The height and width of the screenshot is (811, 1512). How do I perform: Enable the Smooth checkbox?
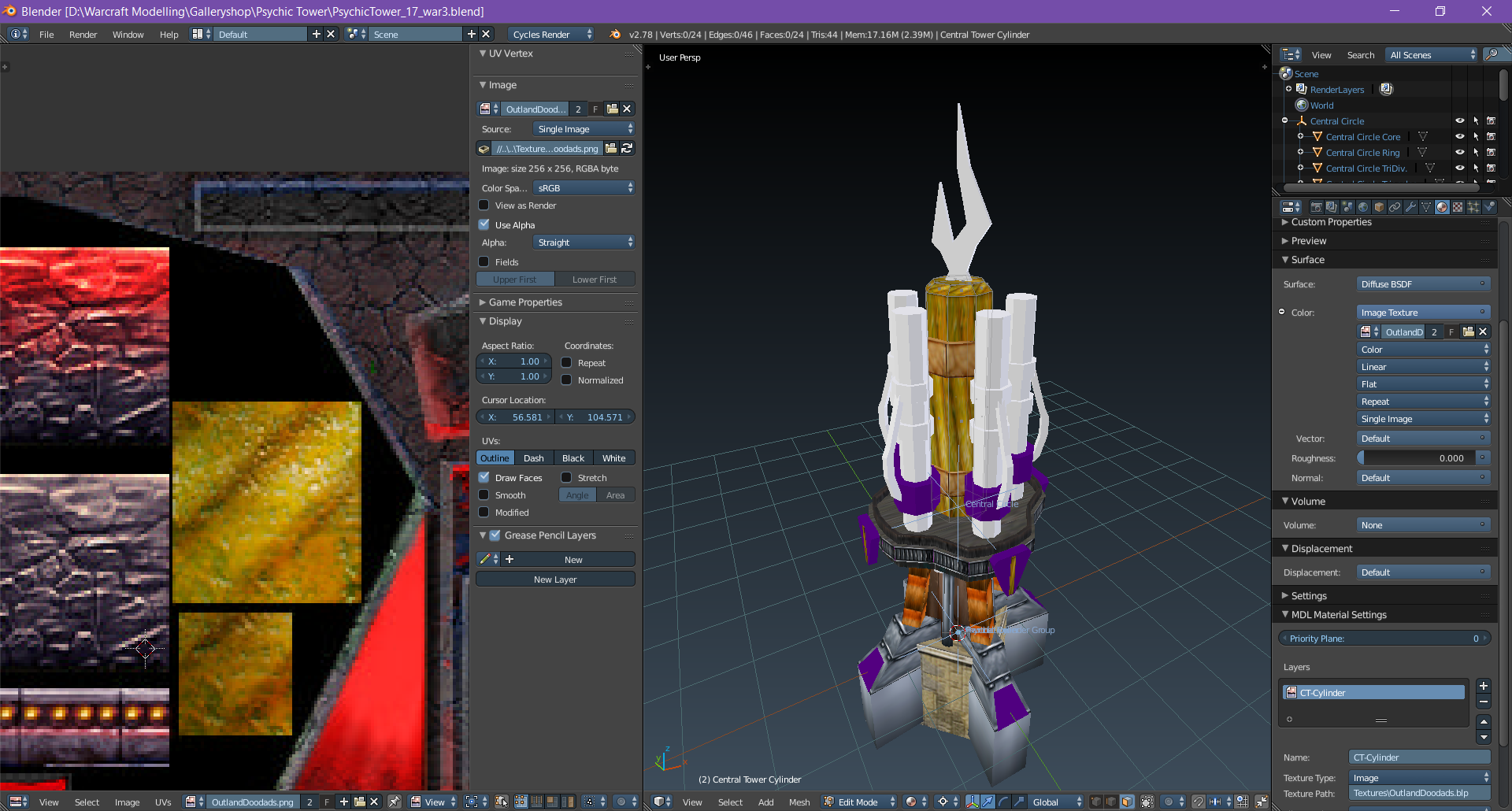click(x=484, y=494)
